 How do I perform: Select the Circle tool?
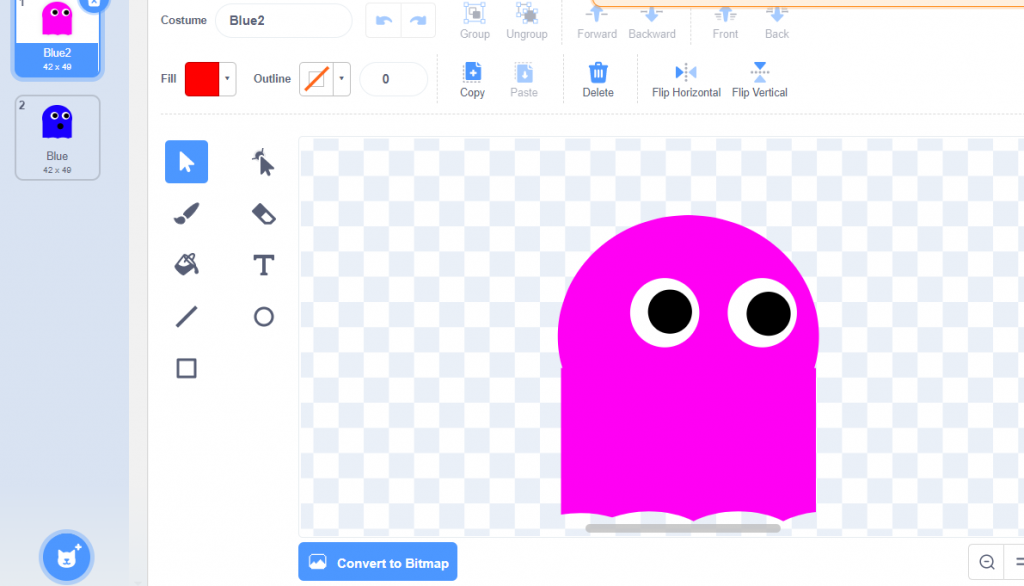[263, 316]
